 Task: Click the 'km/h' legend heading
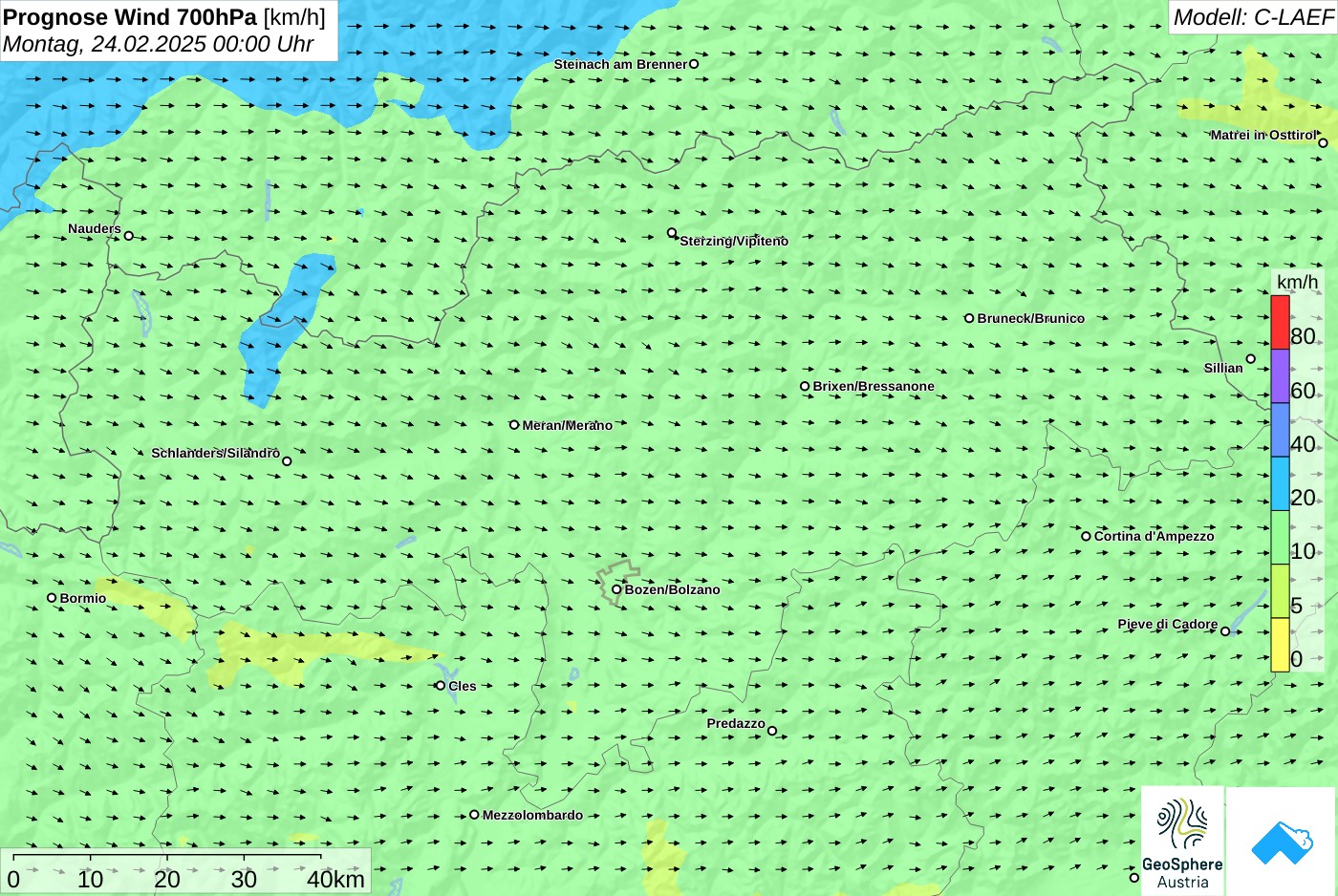[x=1298, y=282]
